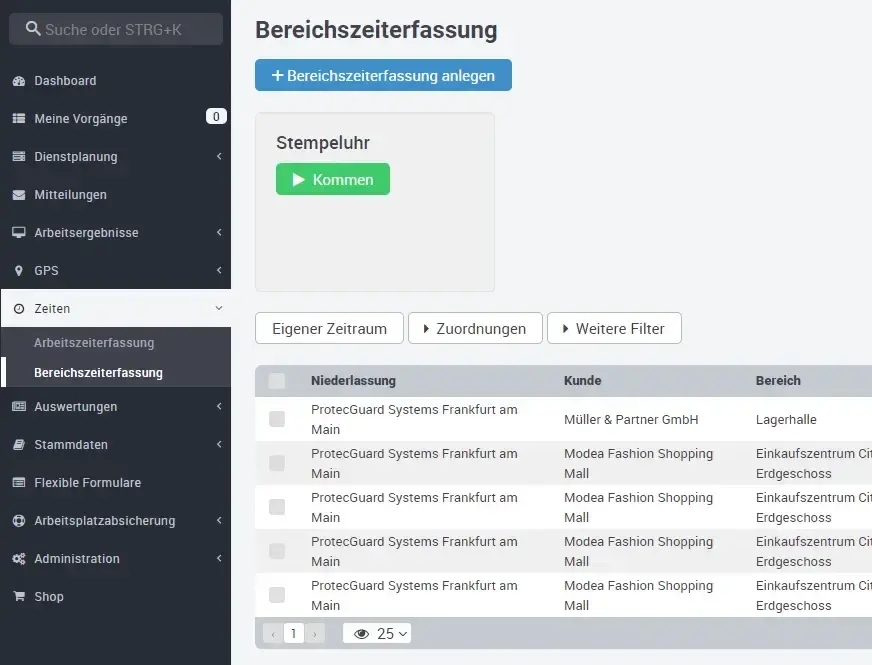Click the GPS location pin icon
The image size is (872, 665).
click(x=18, y=271)
